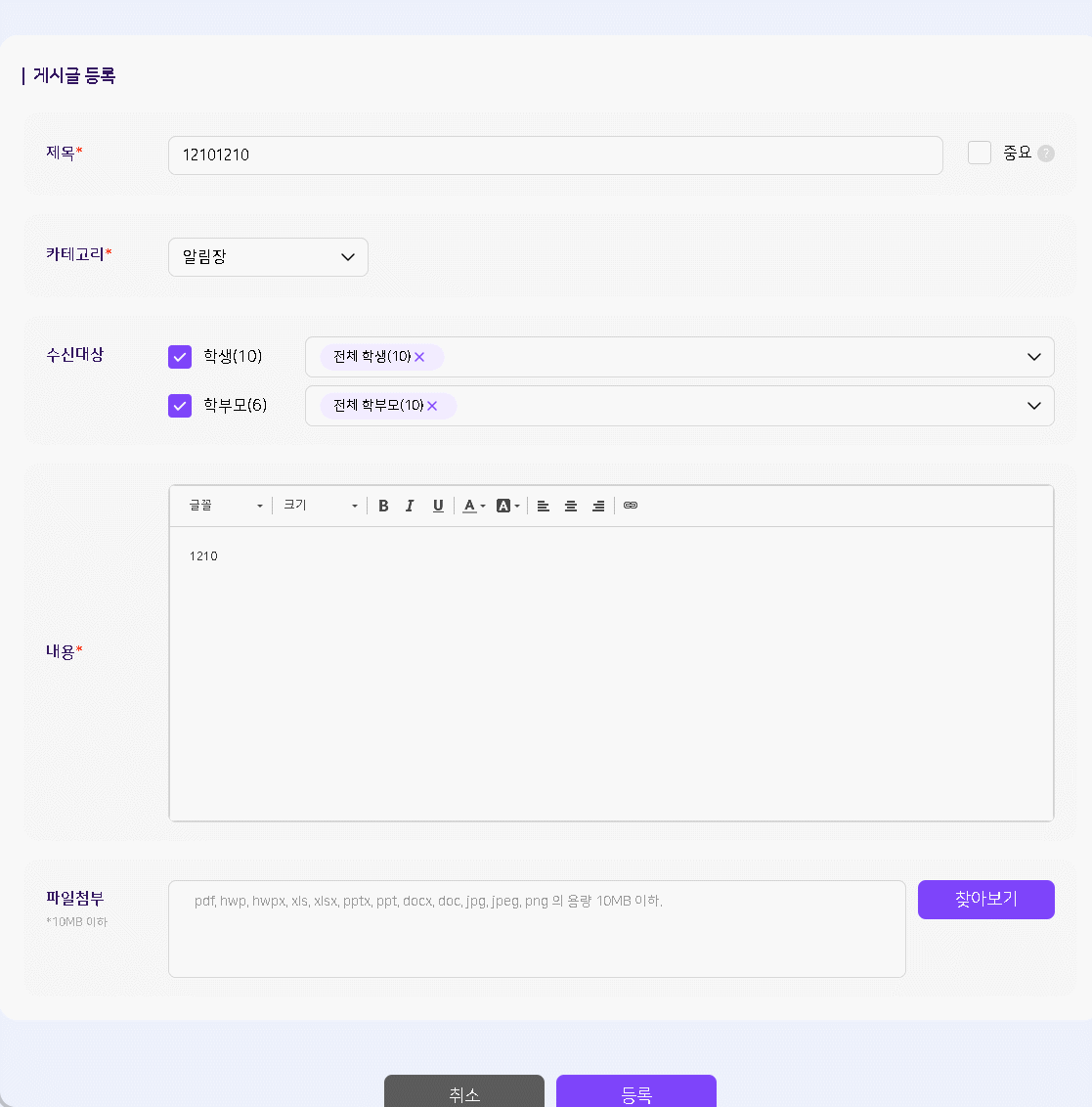
Task: Open the 크기 font size dropdown
Action: (320, 506)
